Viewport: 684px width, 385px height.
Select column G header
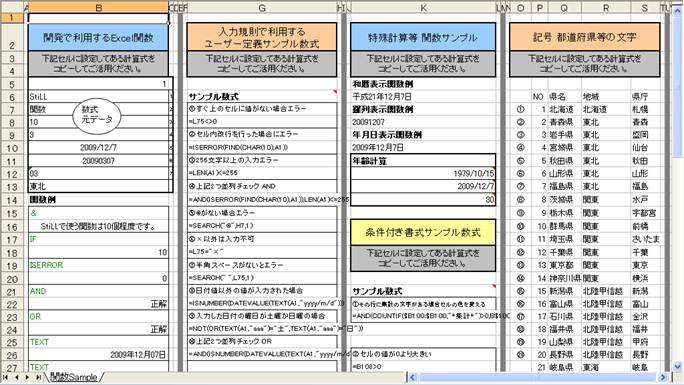[262, 7]
